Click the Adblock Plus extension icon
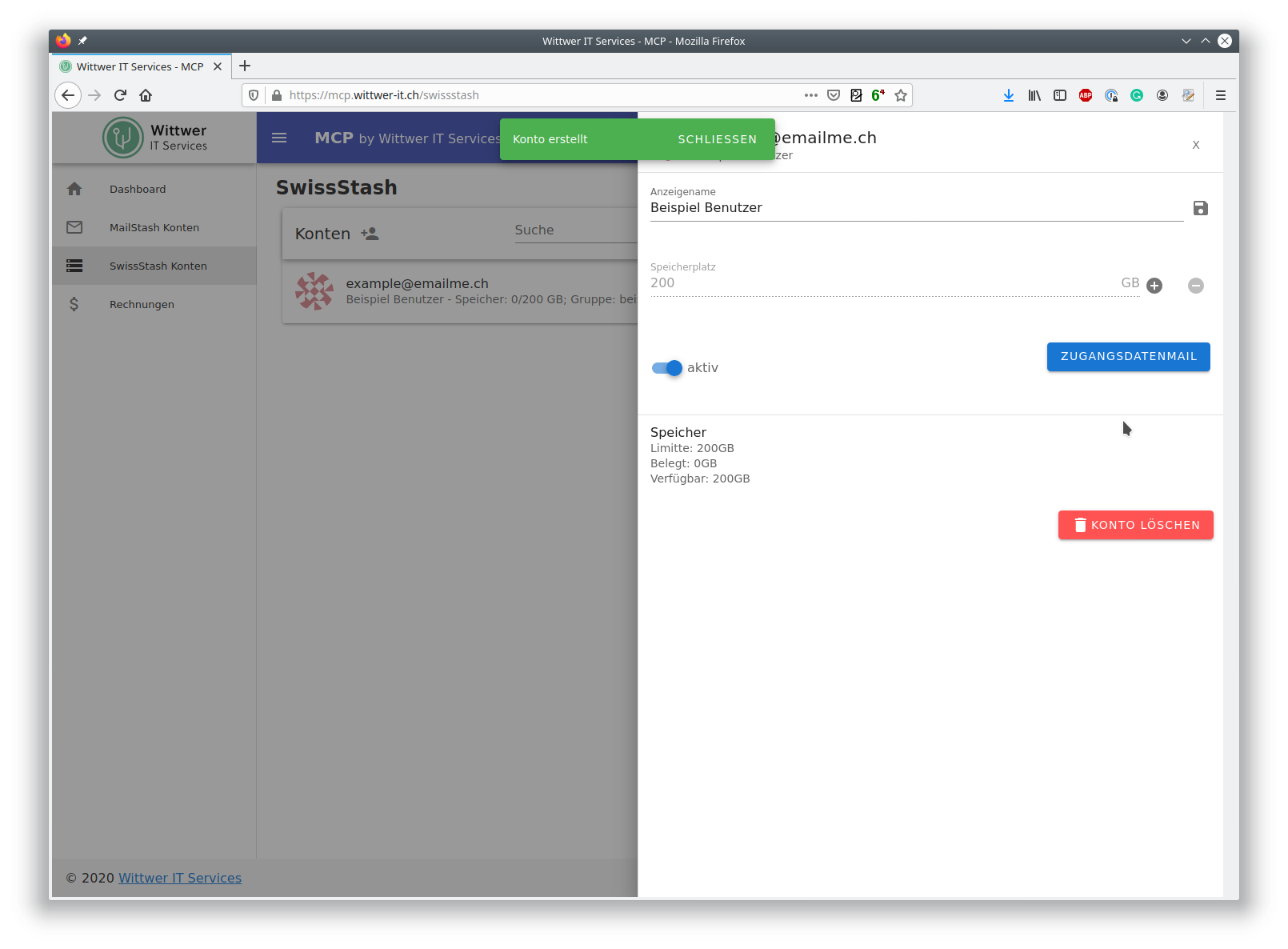Viewport: 1288px width, 949px height. pos(1086,95)
